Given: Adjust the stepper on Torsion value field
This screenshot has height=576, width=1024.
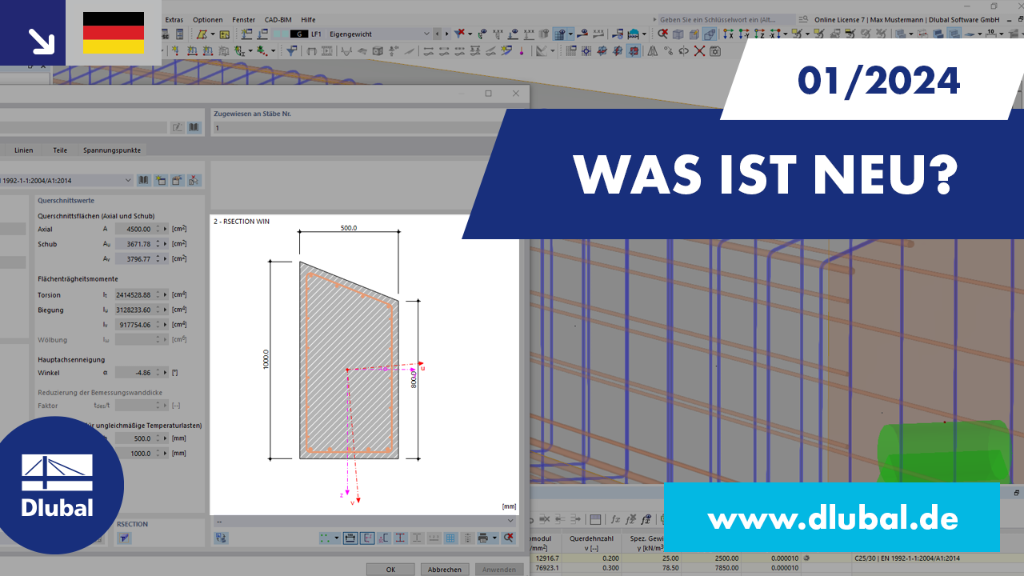Looking at the screenshot, I should (x=157, y=295).
